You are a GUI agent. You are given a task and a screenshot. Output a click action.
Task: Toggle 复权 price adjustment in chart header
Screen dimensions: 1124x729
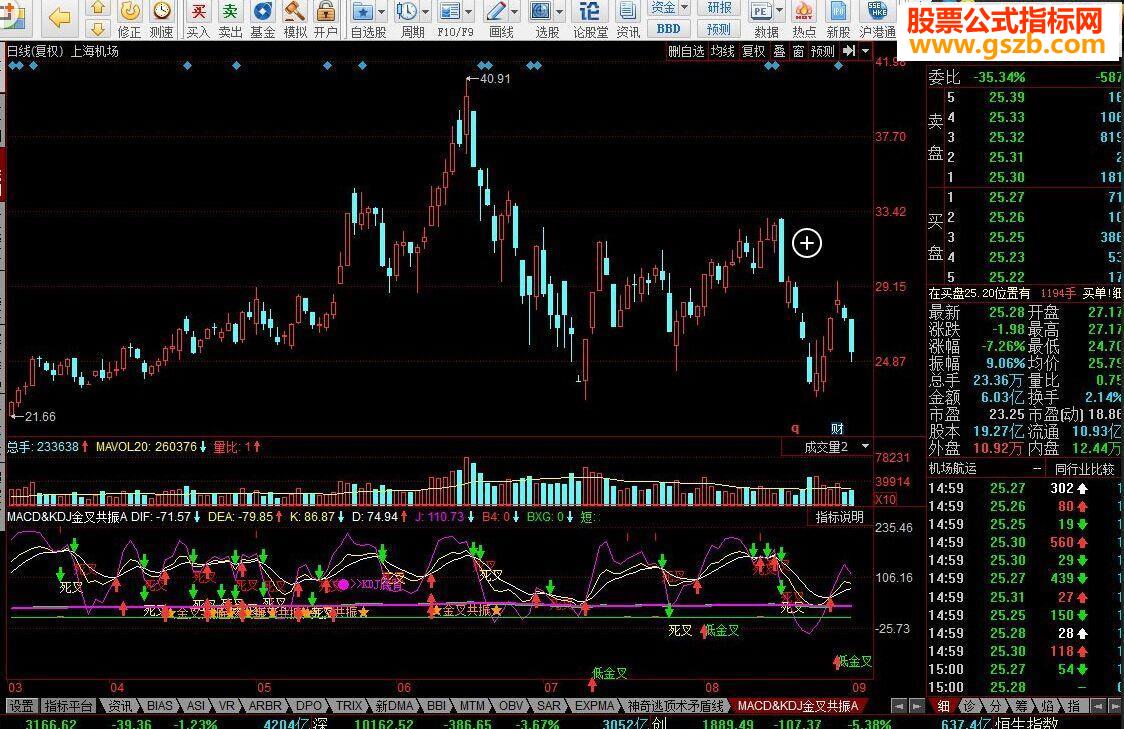click(753, 51)
